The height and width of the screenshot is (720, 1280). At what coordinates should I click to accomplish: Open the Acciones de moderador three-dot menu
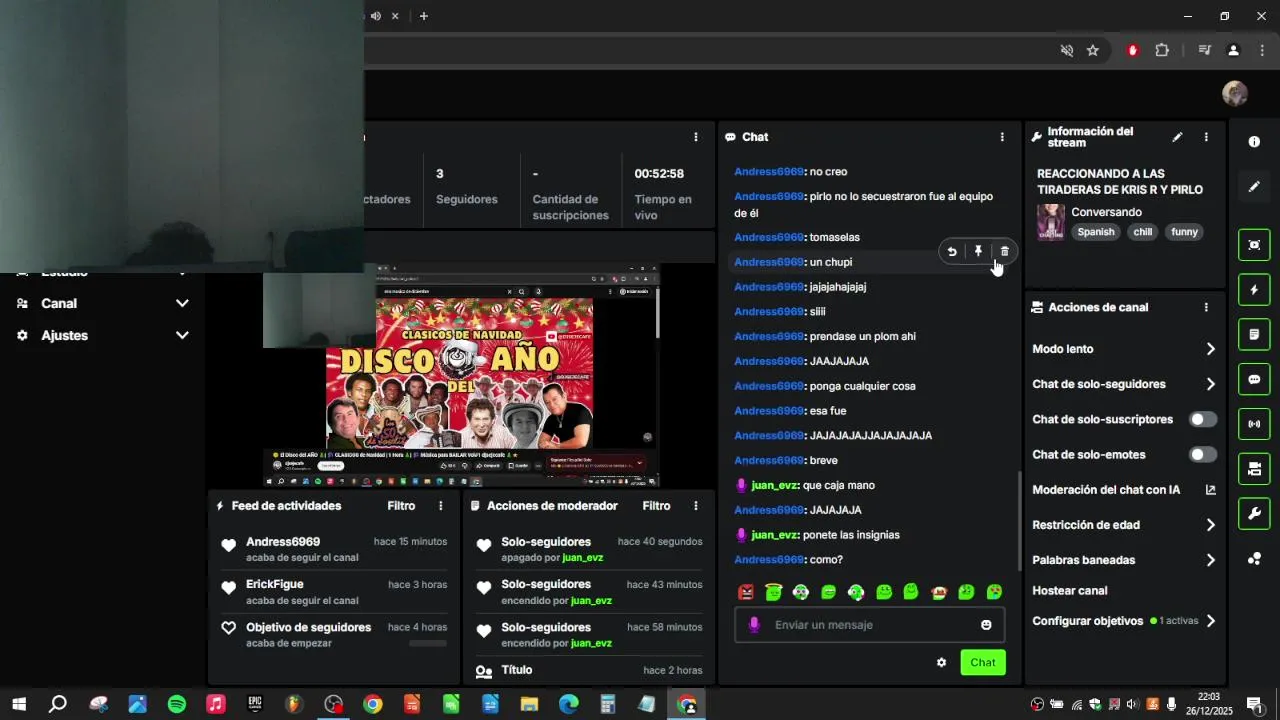coord(696,506)
